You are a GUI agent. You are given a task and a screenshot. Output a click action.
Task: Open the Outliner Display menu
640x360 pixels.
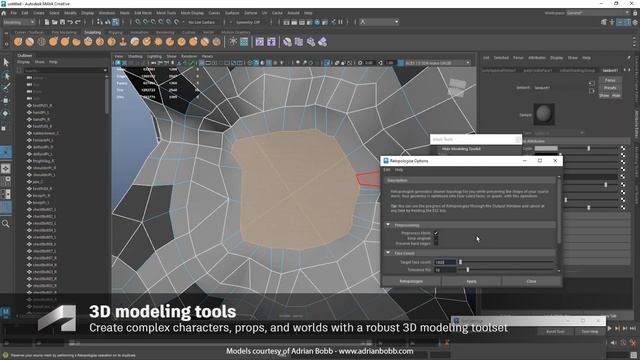point(23,62)
